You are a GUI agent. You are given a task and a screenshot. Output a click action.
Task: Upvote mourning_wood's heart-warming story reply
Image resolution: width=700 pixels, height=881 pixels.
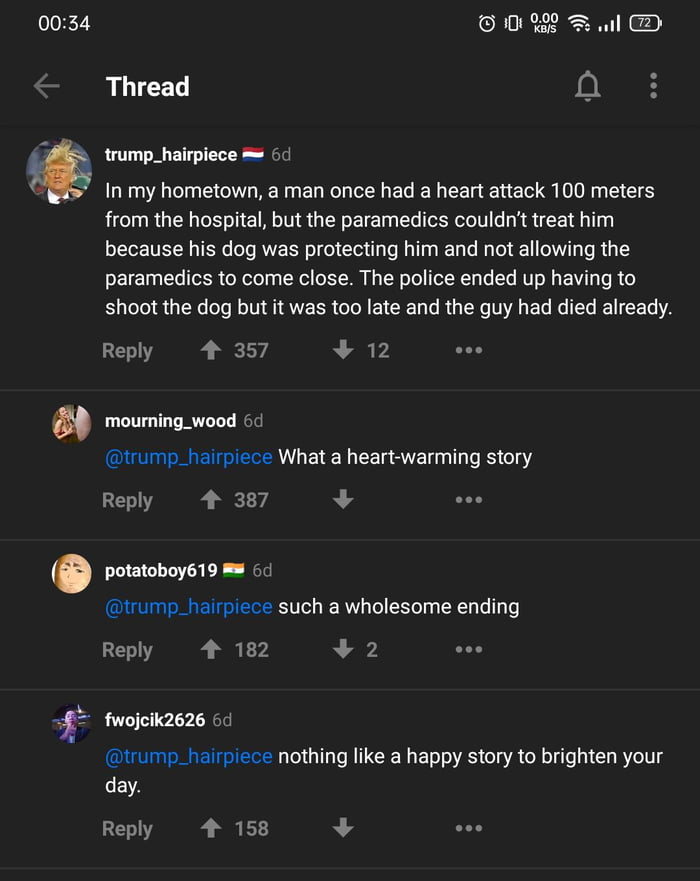click(x=211, y=500)
